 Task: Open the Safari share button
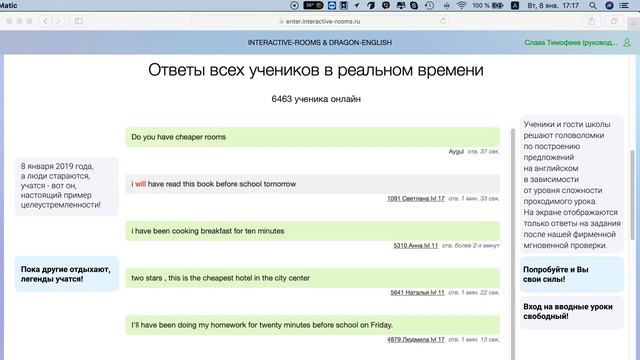pyautogui.click(x=591, y=21)
